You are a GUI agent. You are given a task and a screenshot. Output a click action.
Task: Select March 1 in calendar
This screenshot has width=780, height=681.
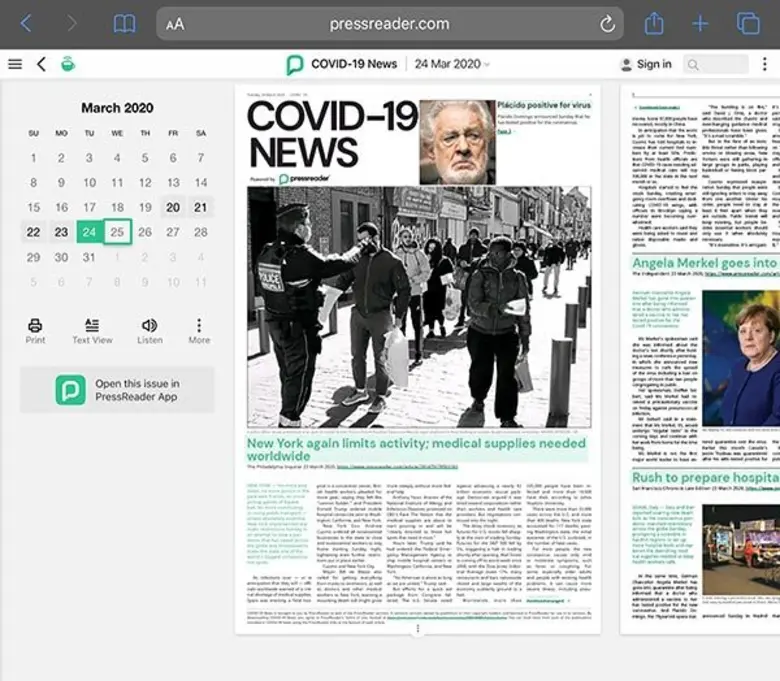click(33, 158)
